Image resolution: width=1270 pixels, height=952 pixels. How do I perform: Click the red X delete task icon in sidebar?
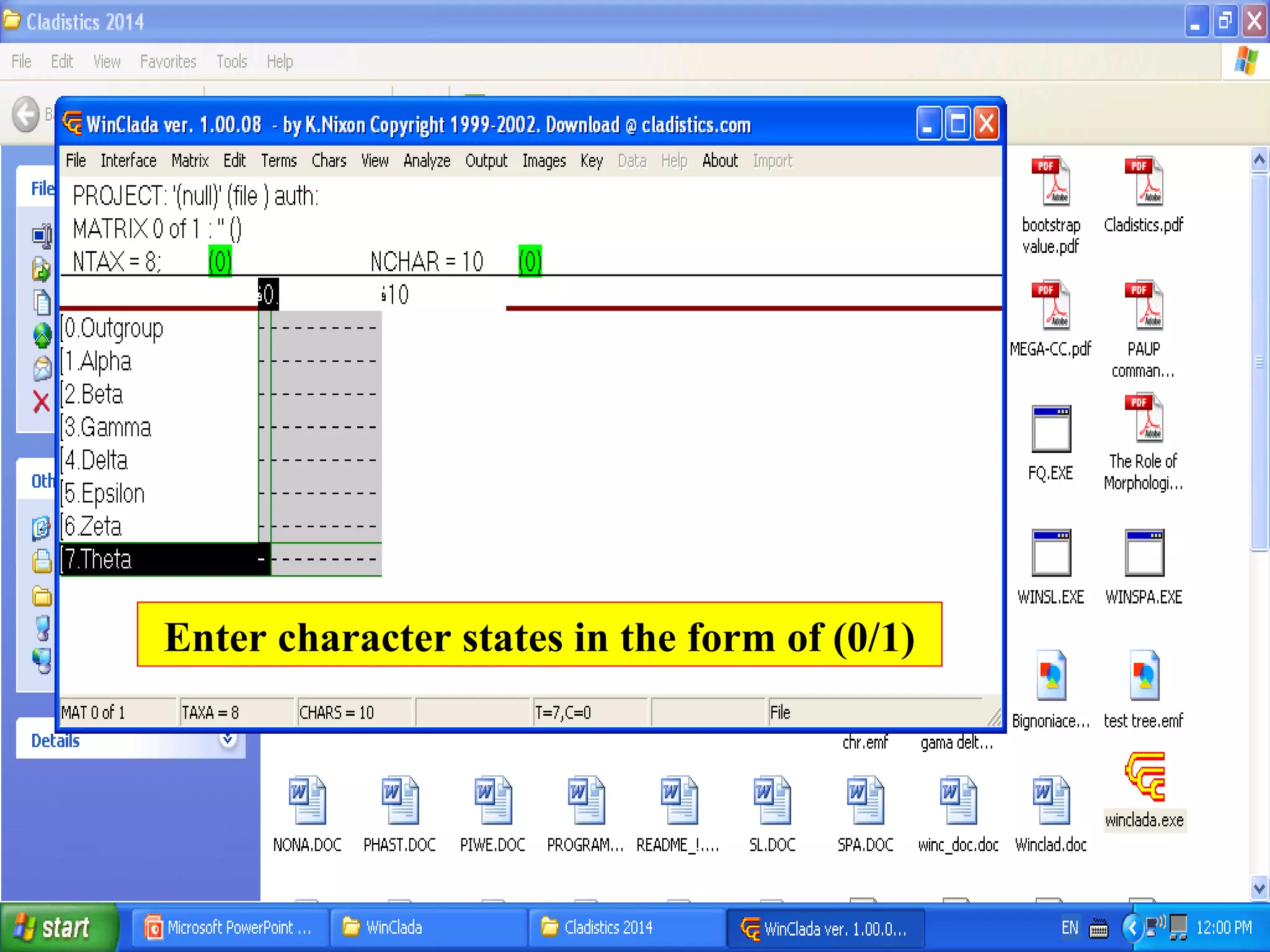click(x=41, y=402)
